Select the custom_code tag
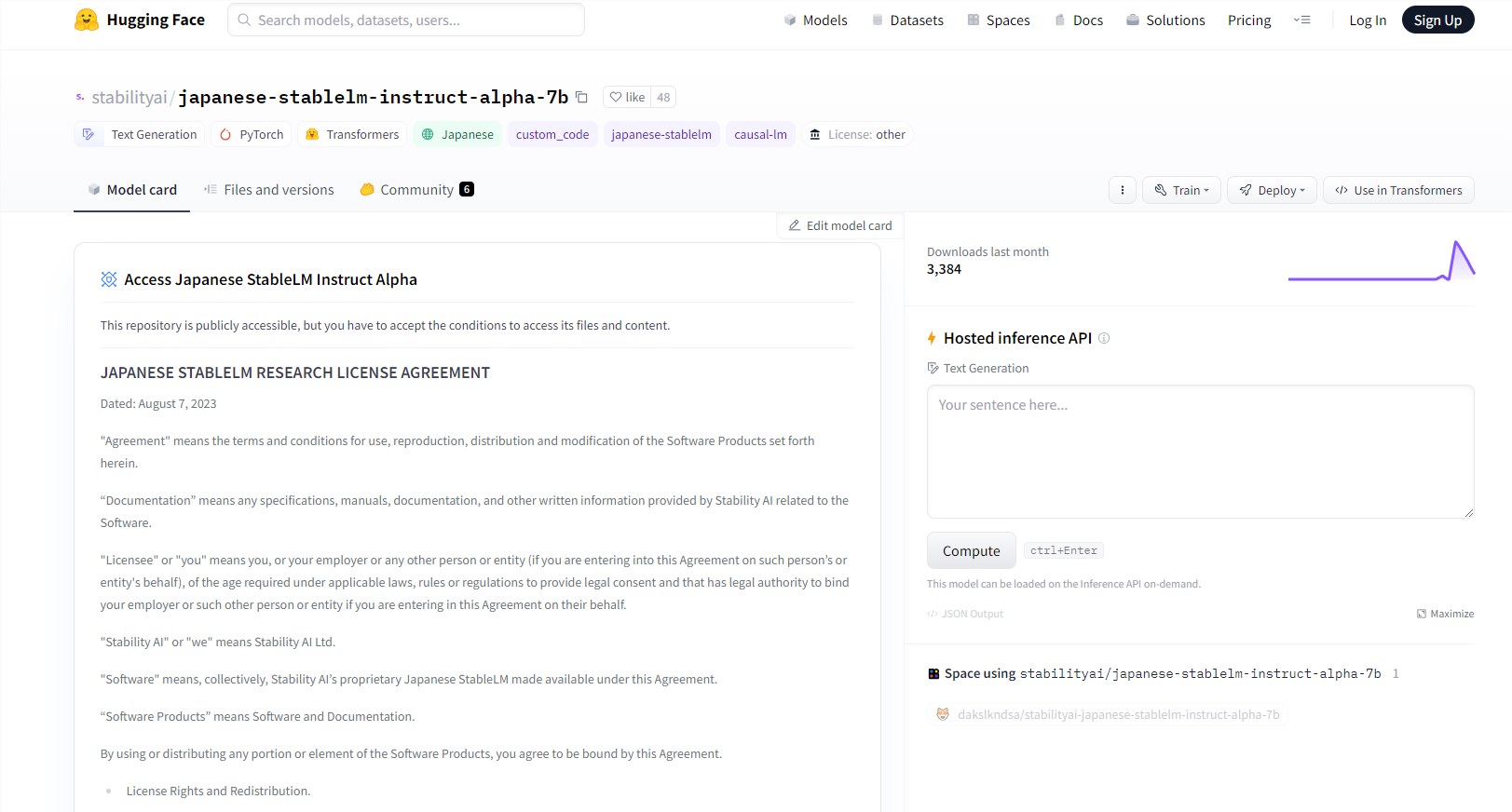 pyautogui.click(x=552, y=134)
